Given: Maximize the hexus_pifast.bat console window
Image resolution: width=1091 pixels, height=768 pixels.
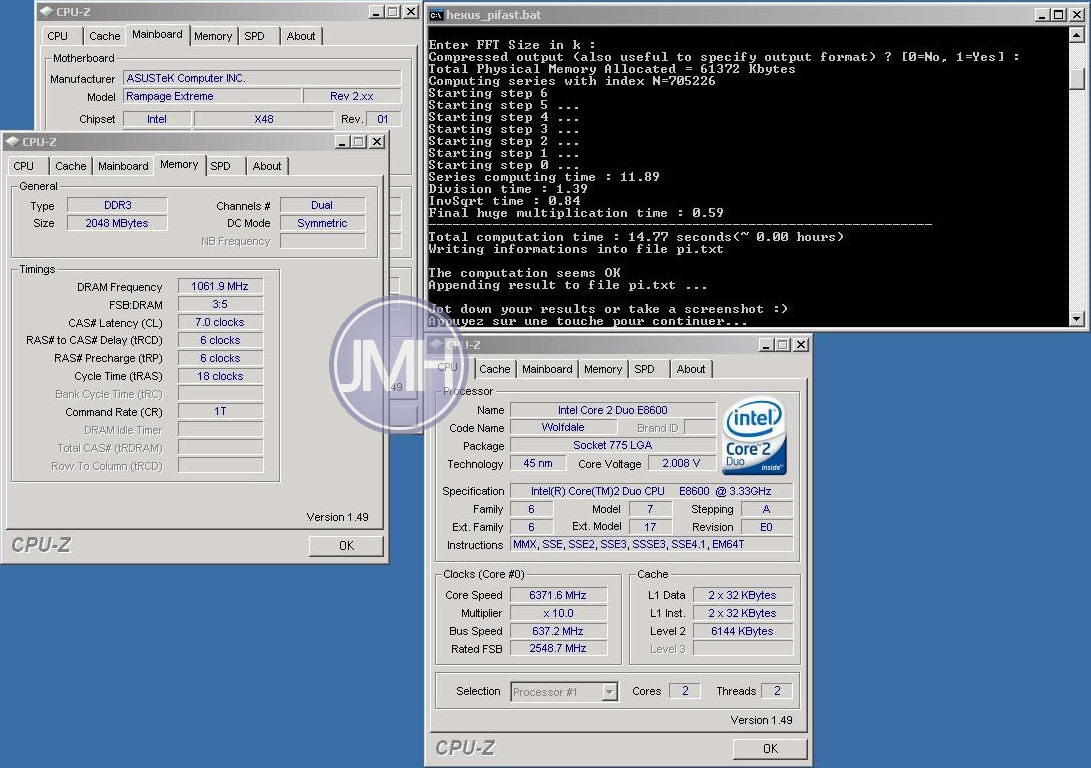Looking at the screenshot, I should pyautogui.click(x=1058, y=15).
